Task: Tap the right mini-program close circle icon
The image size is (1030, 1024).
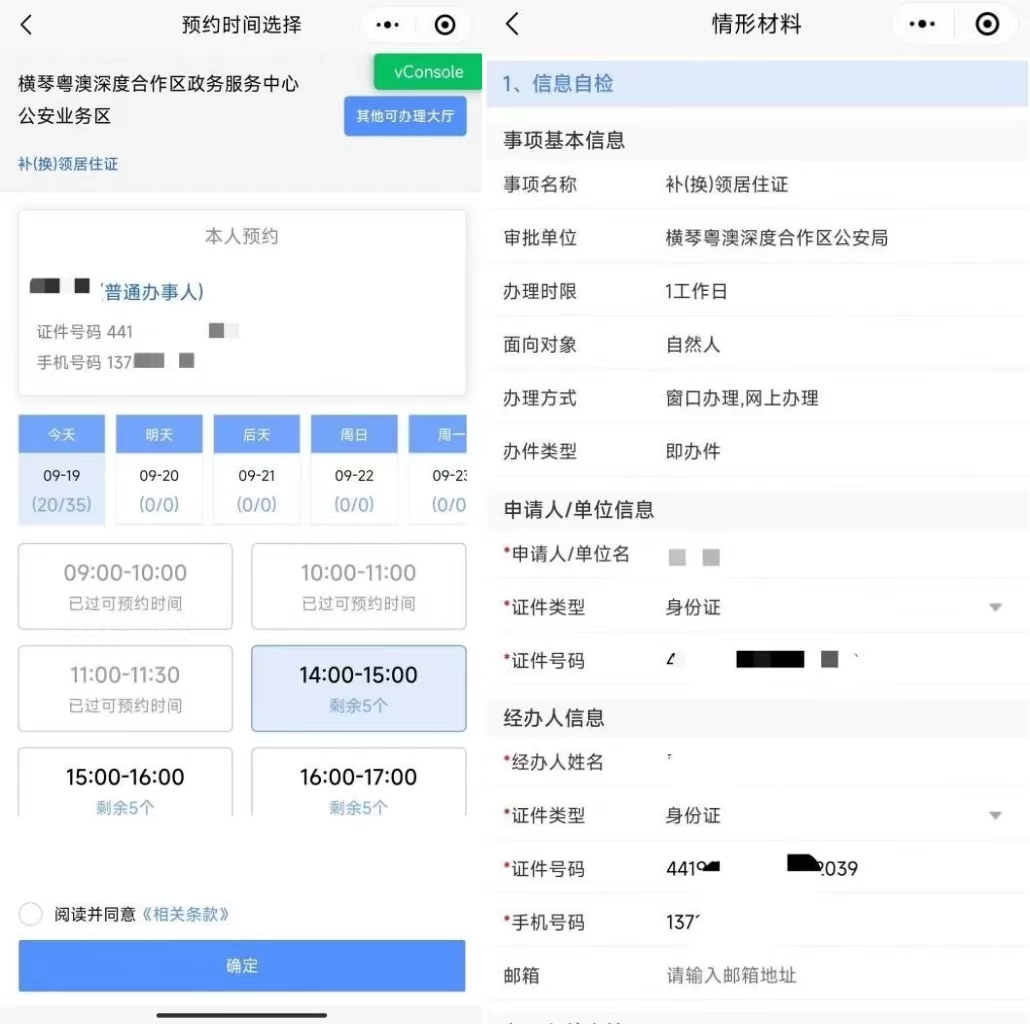Action: point(987,25)
